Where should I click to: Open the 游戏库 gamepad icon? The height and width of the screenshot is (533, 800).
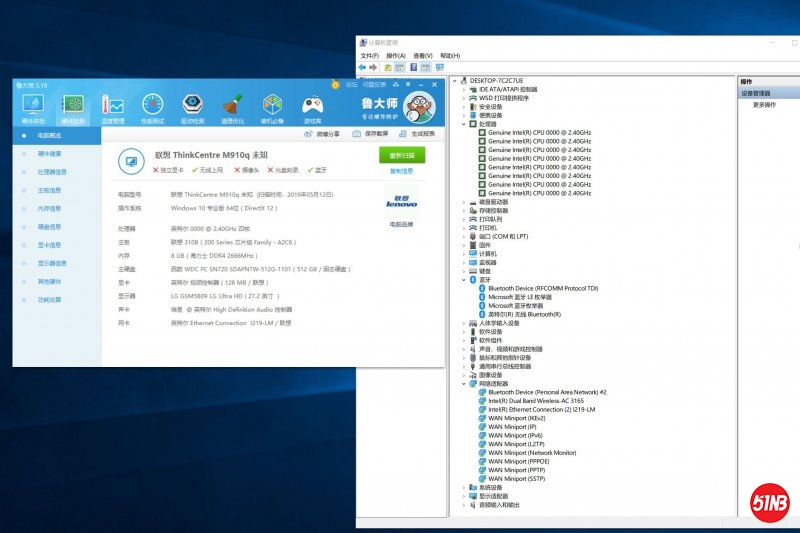point(313,107)
